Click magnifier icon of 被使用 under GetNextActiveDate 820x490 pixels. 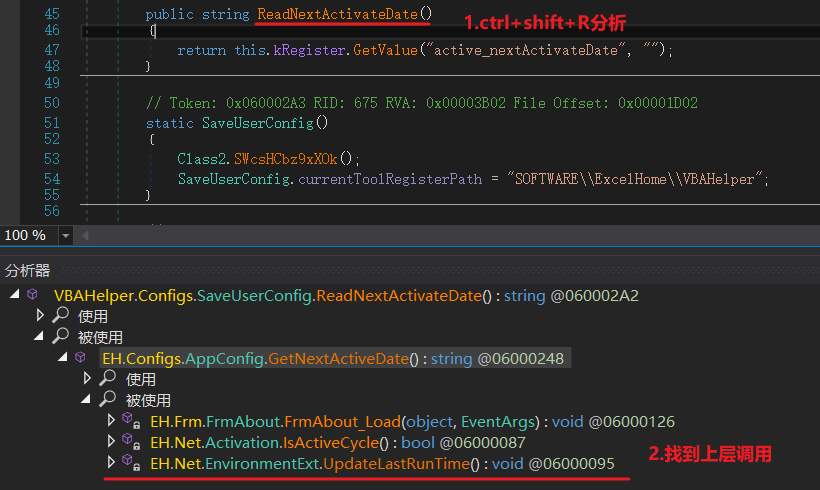107,398
